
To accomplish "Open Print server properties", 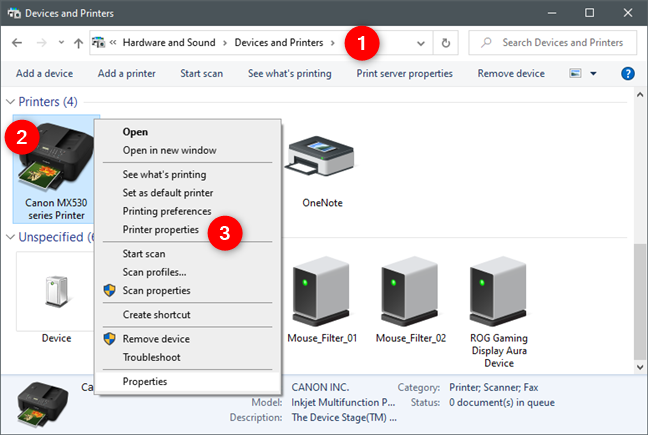I will 405,74.
